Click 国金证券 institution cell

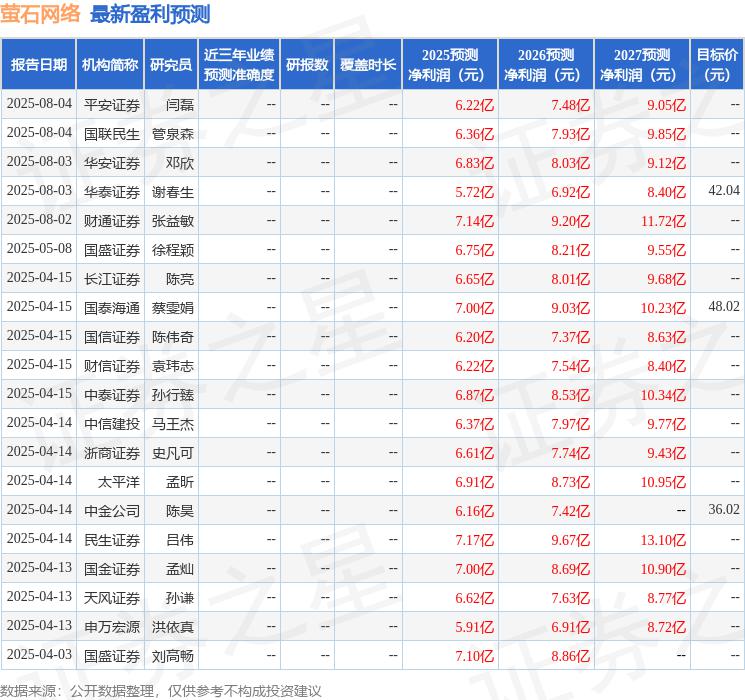coord(112,568)
